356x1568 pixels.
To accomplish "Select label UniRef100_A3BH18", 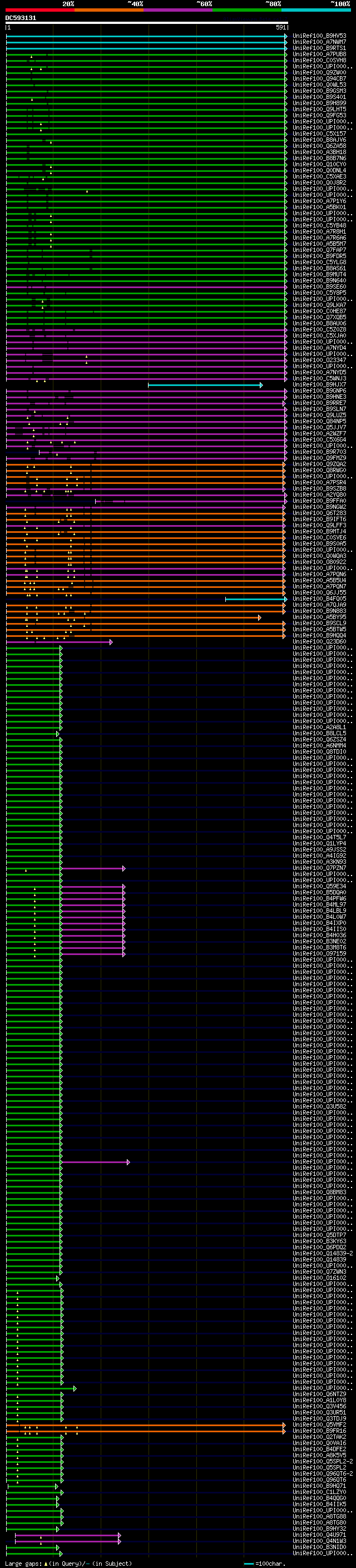I will tap(319, 152).
